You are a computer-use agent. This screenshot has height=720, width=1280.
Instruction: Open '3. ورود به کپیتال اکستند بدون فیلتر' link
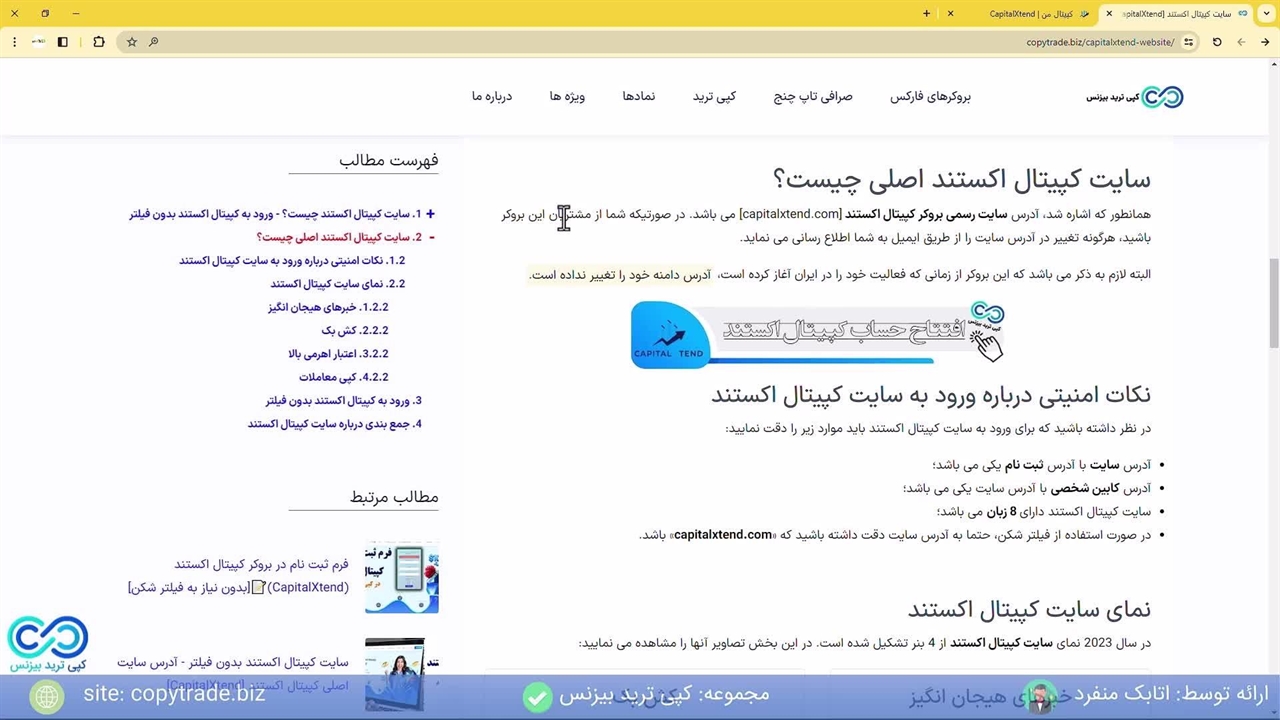pos(343,400)
